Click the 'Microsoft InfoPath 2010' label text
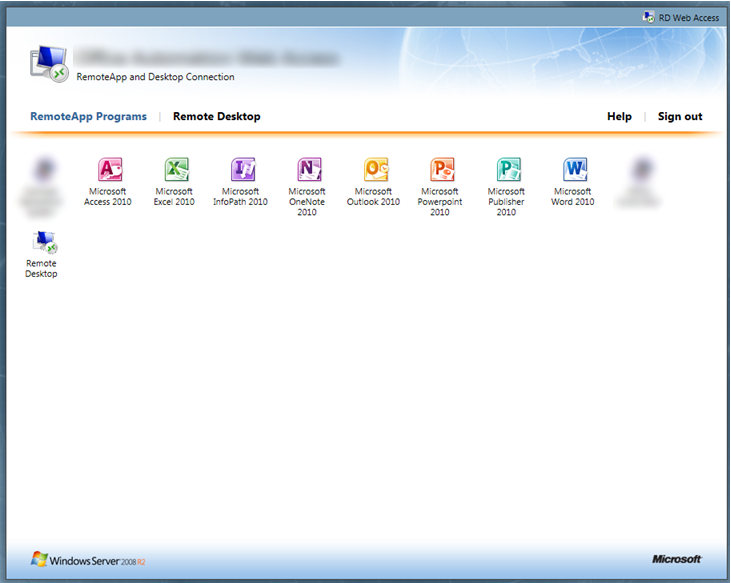This screenshot has width=731, height=583. [x=241, y=197]
